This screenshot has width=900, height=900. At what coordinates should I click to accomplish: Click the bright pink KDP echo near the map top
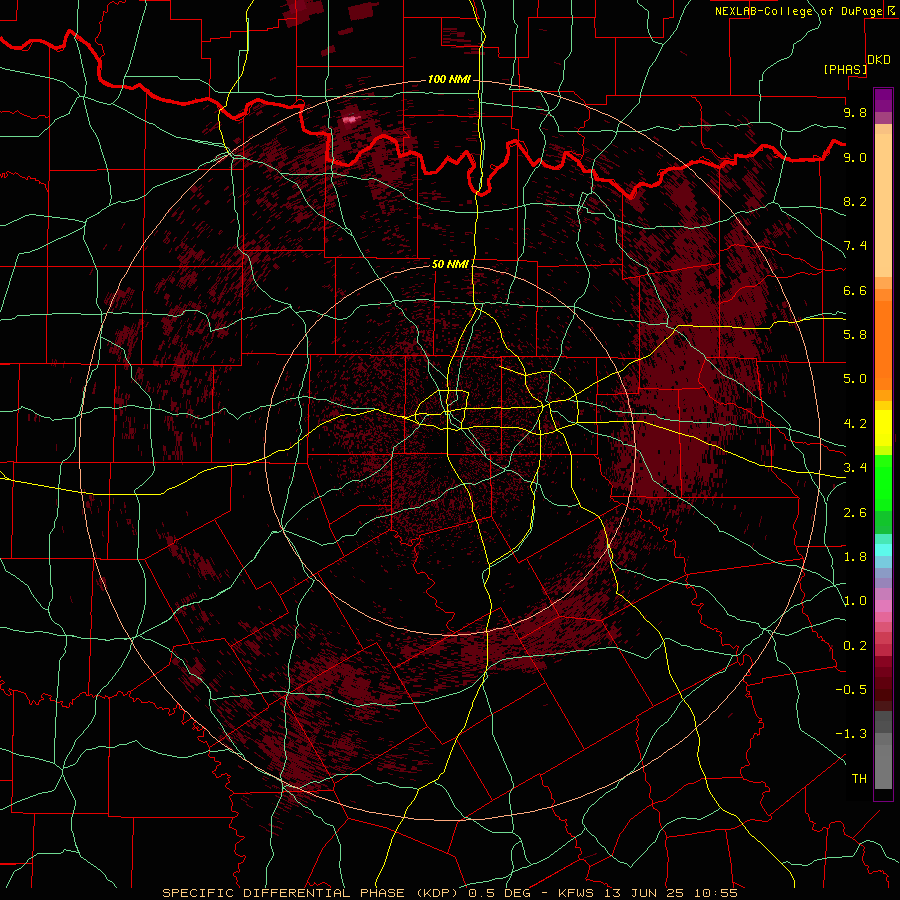click(350, 119)
